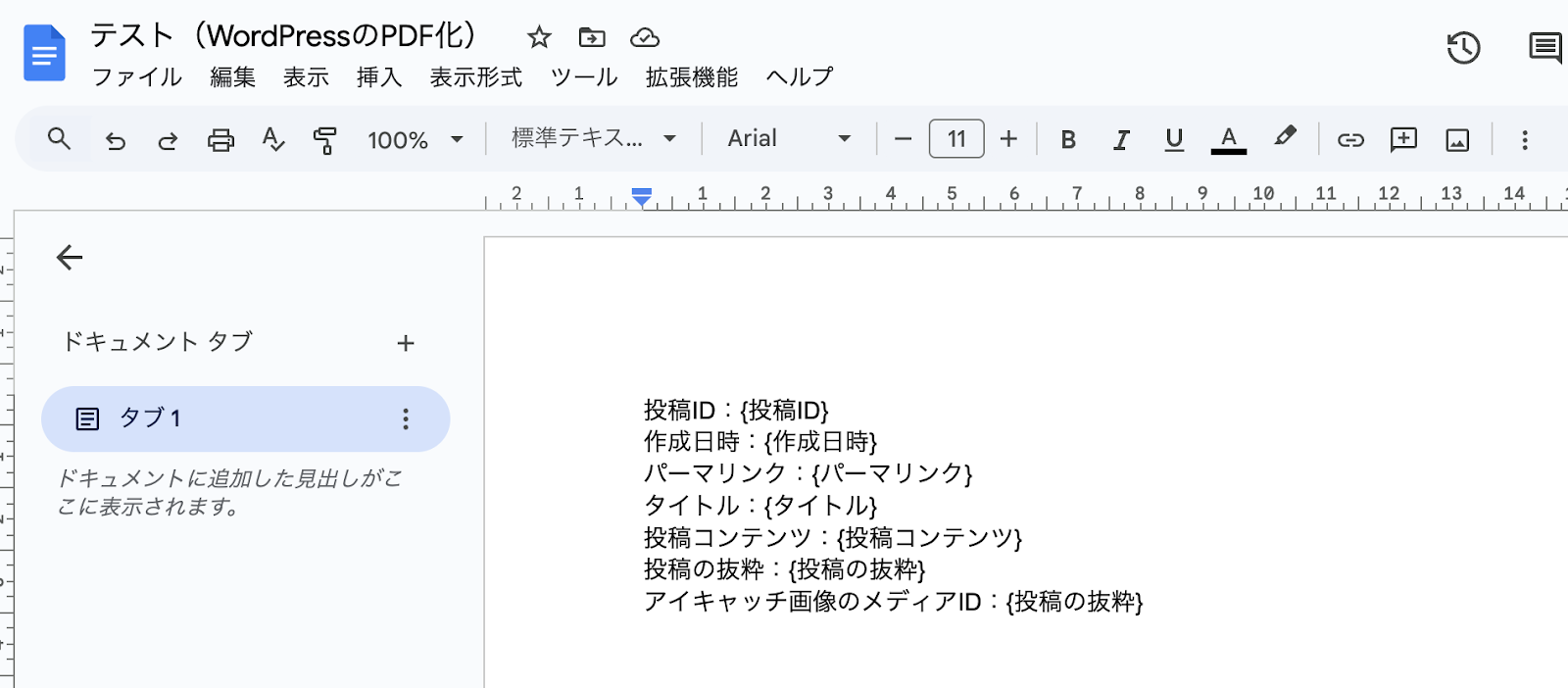The height and width of the screenshot is (688, 1568).
Task: Click the ドキュメント タブ heading
Action: (158, 341)
